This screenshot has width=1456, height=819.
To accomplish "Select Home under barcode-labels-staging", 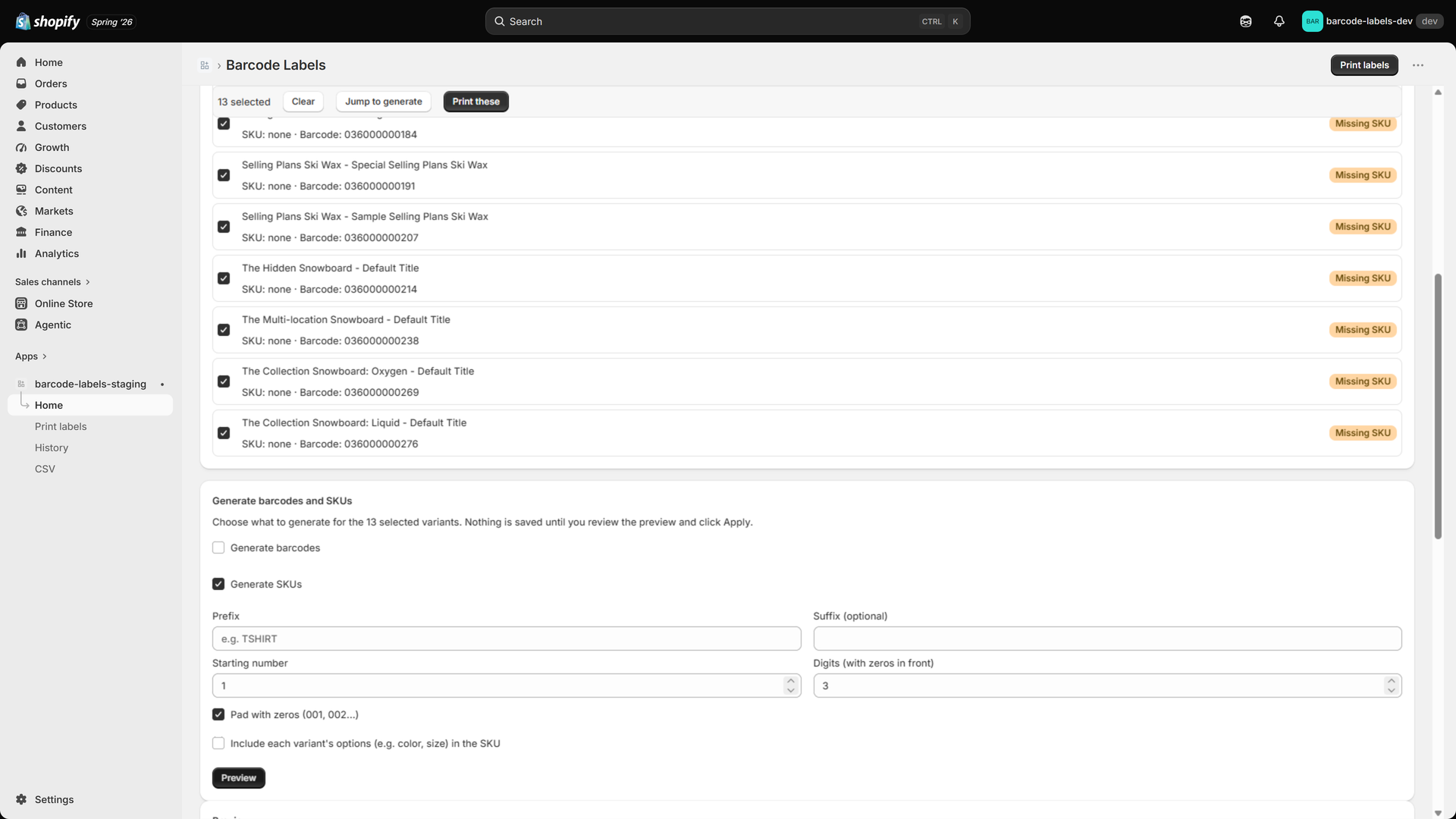I will point(90,405).
